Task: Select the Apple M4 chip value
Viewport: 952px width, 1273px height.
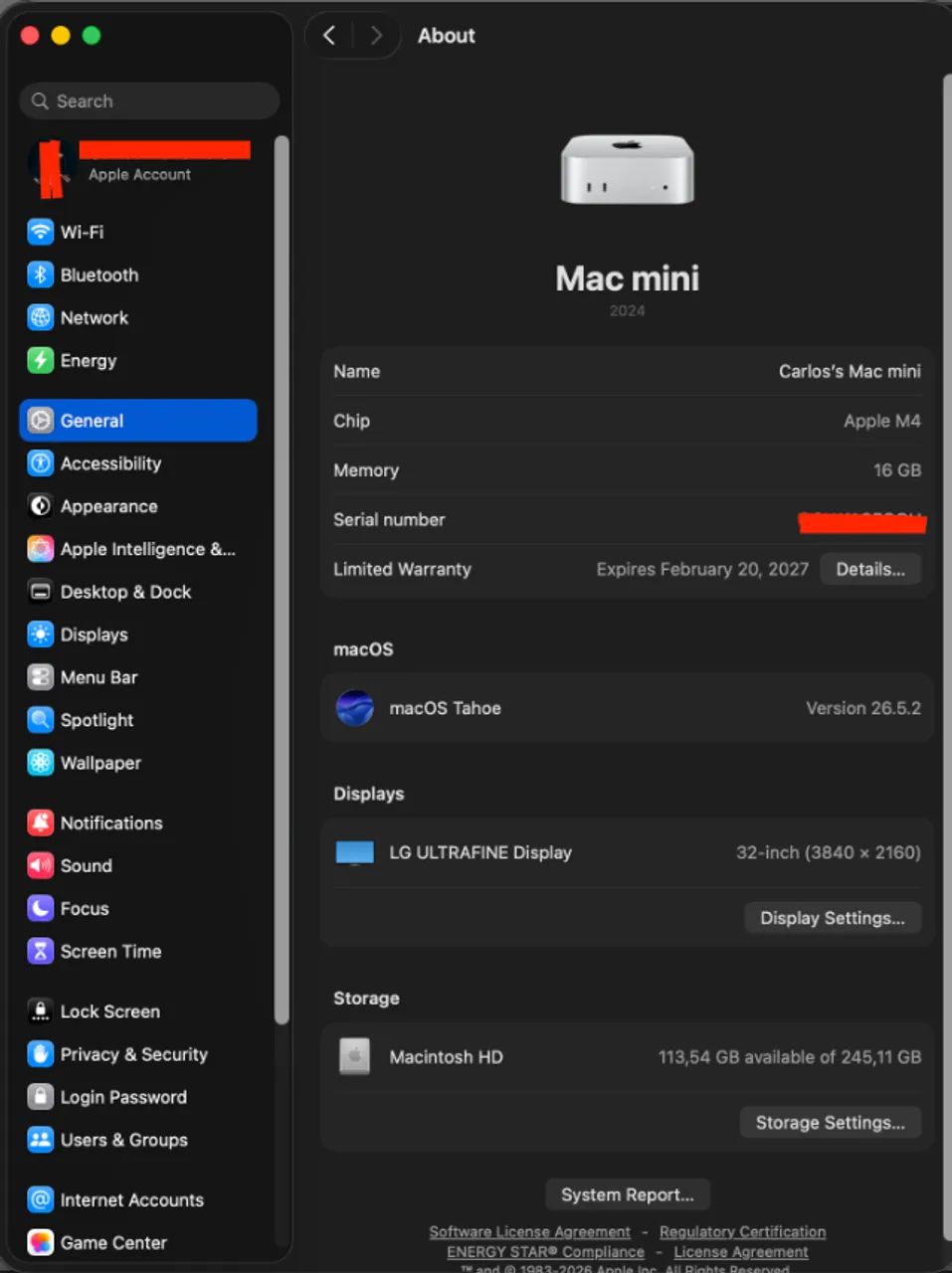Action: point(882,421)
